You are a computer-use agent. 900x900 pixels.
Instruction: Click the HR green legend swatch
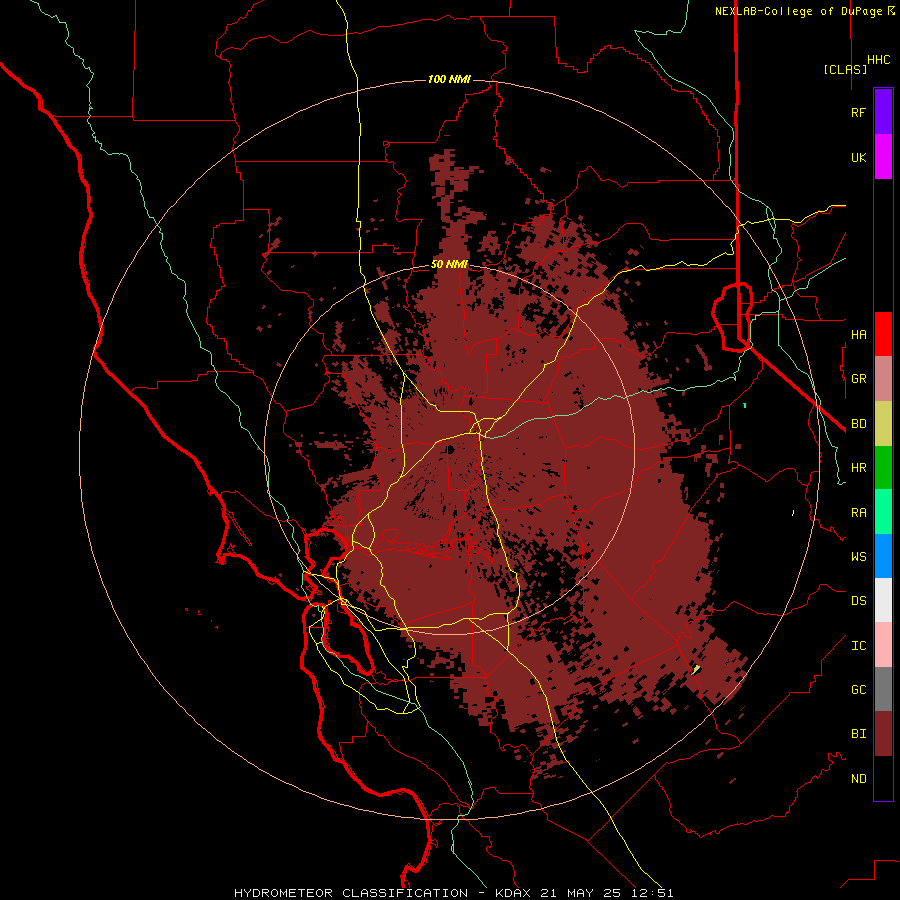(x=883, y=468)
